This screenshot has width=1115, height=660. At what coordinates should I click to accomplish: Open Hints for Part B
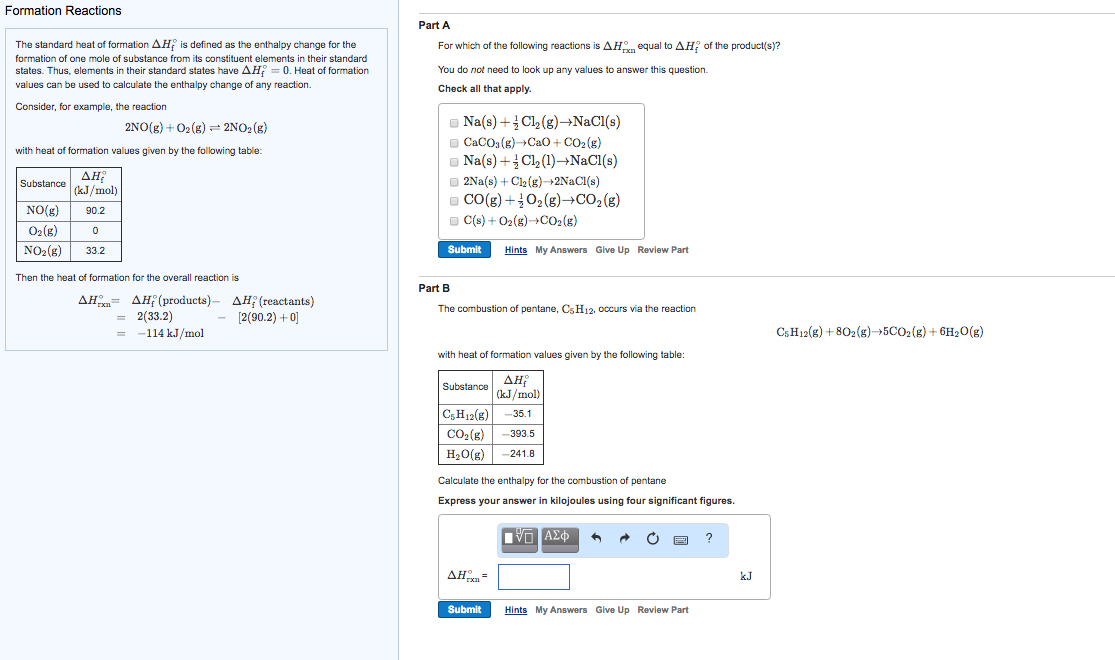click(x=515, y=609)
